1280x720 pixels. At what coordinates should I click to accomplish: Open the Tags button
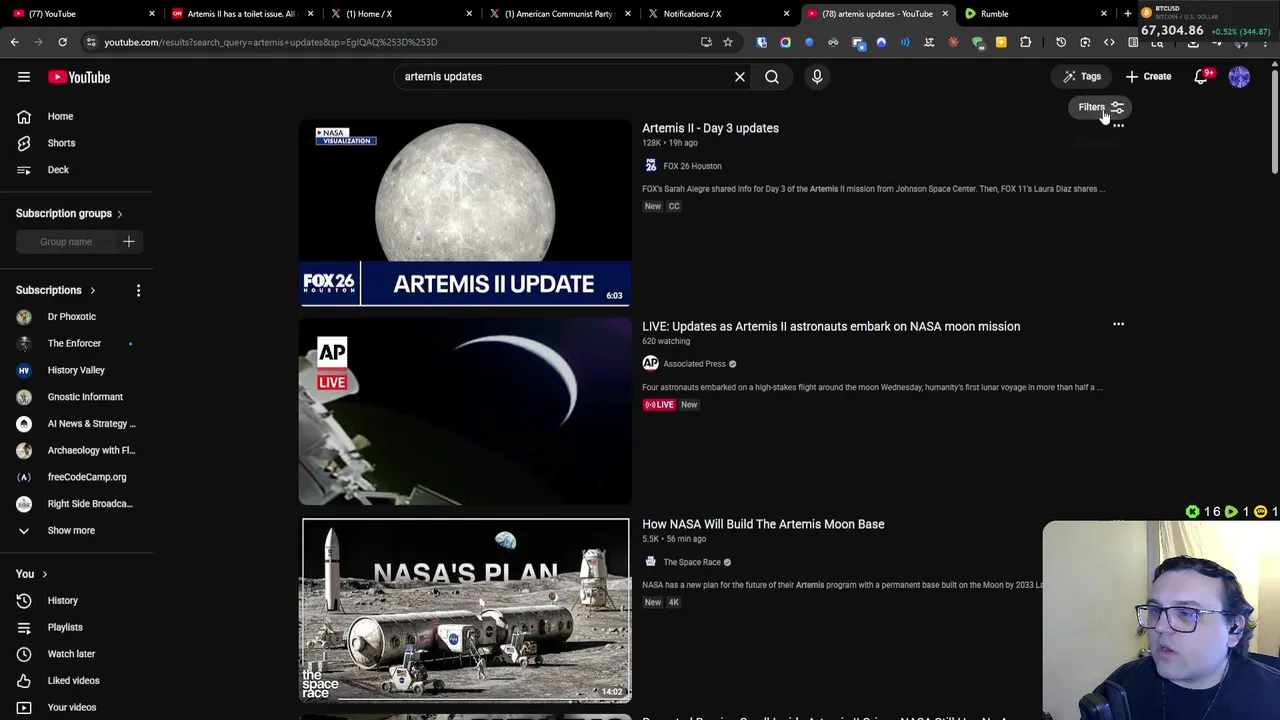point(1082,77)
